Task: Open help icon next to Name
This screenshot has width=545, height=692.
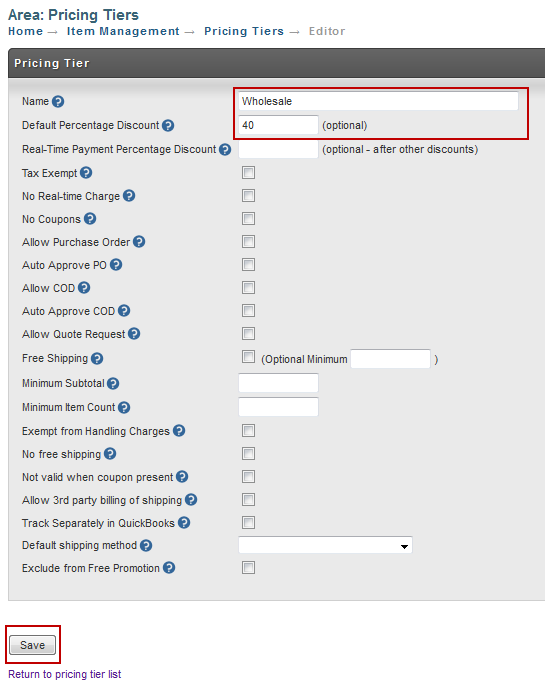Action: pos(58,102)
